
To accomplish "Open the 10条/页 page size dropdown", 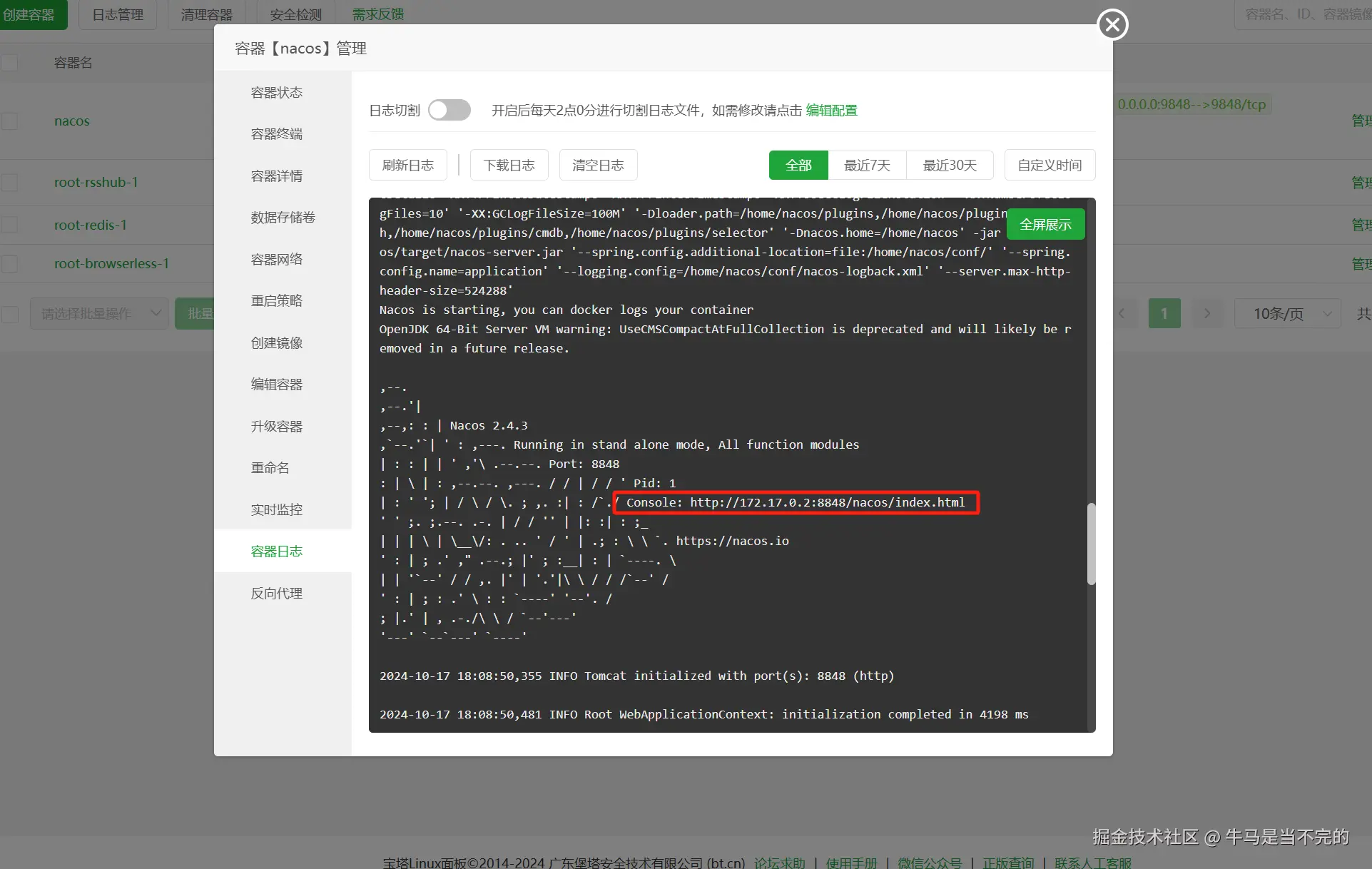I will click(x=1288, y=313).
